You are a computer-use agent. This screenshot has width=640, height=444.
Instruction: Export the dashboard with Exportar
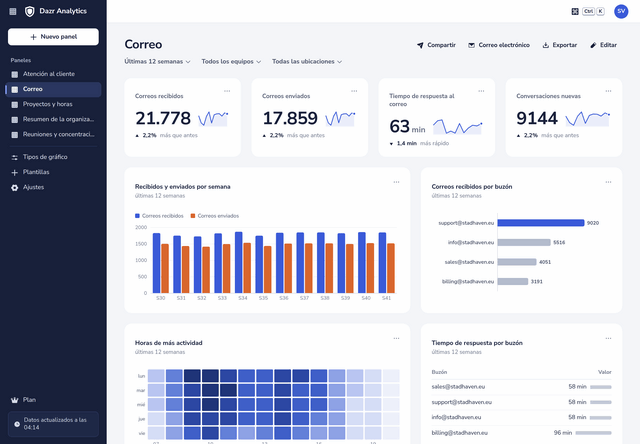(560, 45)
